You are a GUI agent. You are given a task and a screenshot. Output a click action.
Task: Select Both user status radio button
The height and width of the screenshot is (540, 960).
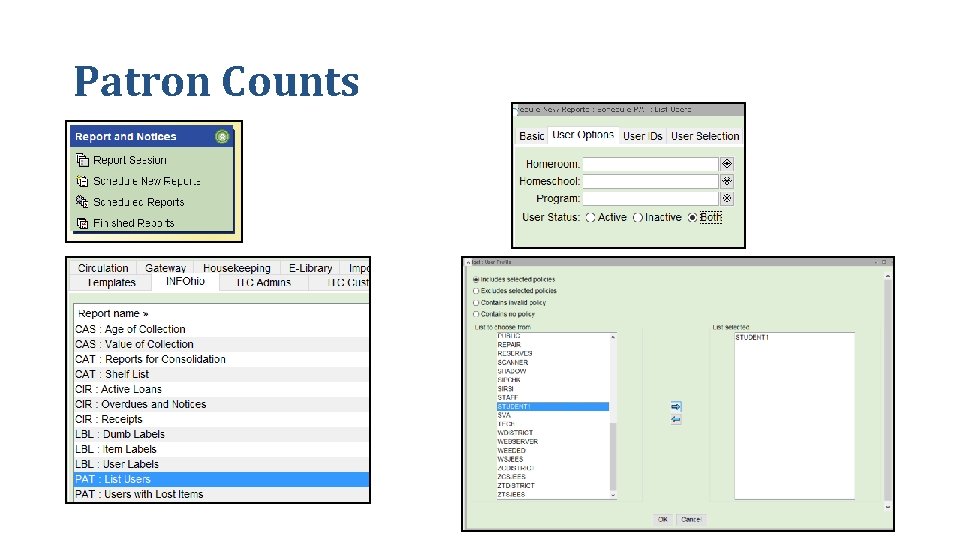(x=692, y=217)
